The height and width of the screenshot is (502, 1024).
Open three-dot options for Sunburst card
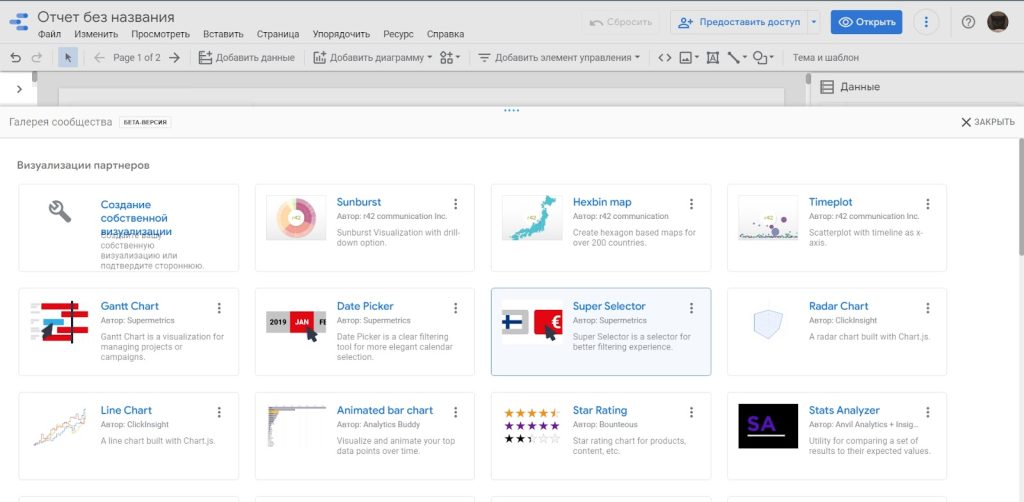(x=455, y=204)
